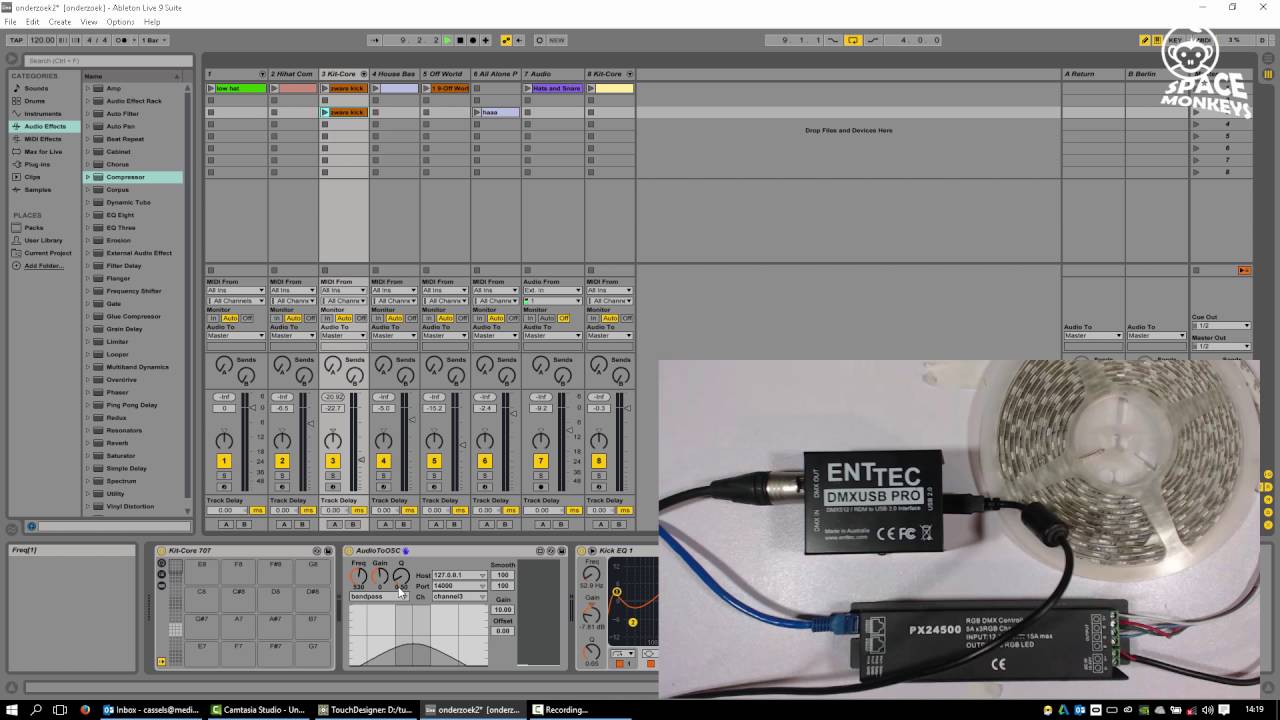The height and width of the screenshot is (720, 1280).
Task: Open the User Library place
Action: pyautogui.click(x=43, y=240)
